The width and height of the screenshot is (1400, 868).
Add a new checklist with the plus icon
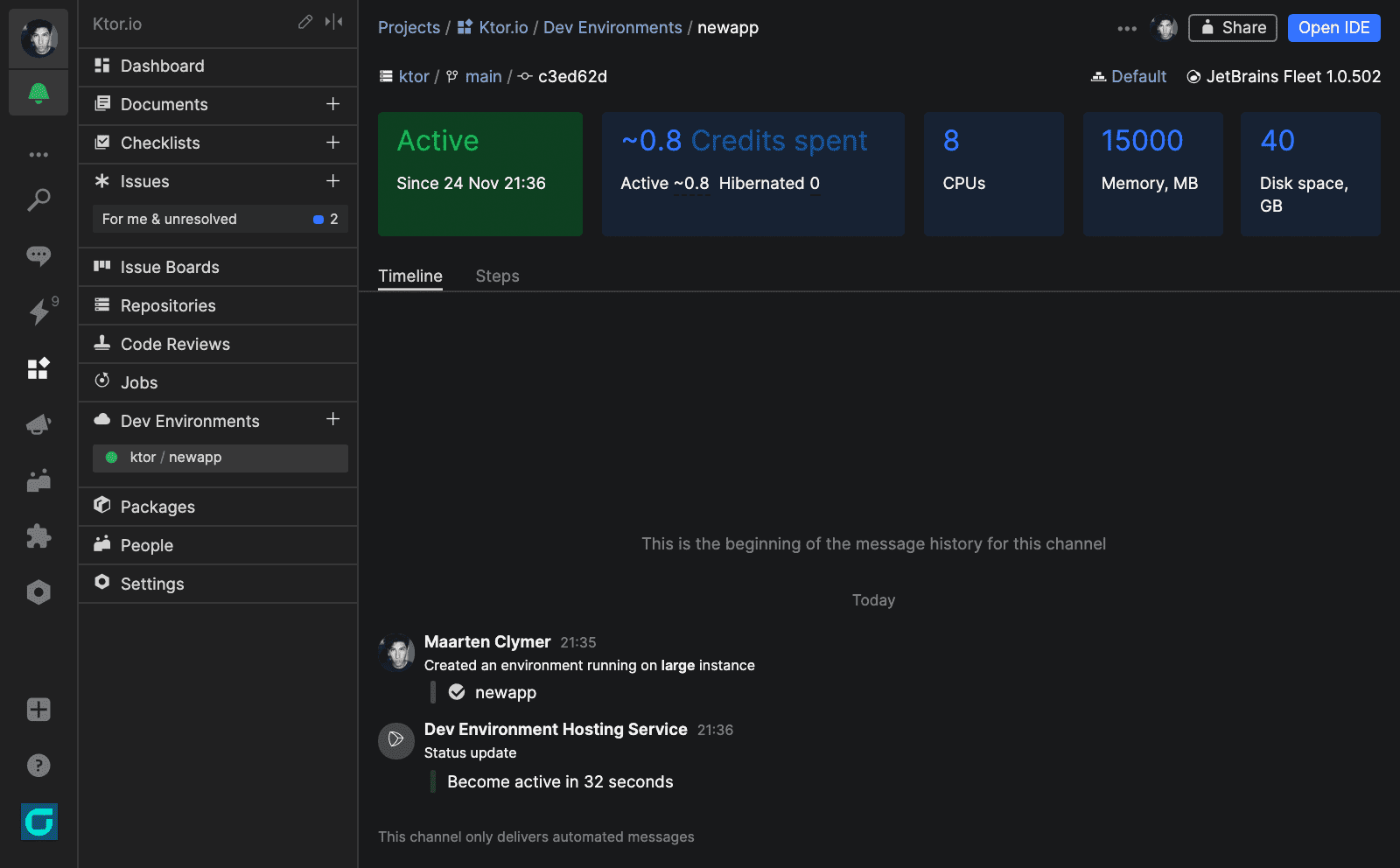(333, 143)
